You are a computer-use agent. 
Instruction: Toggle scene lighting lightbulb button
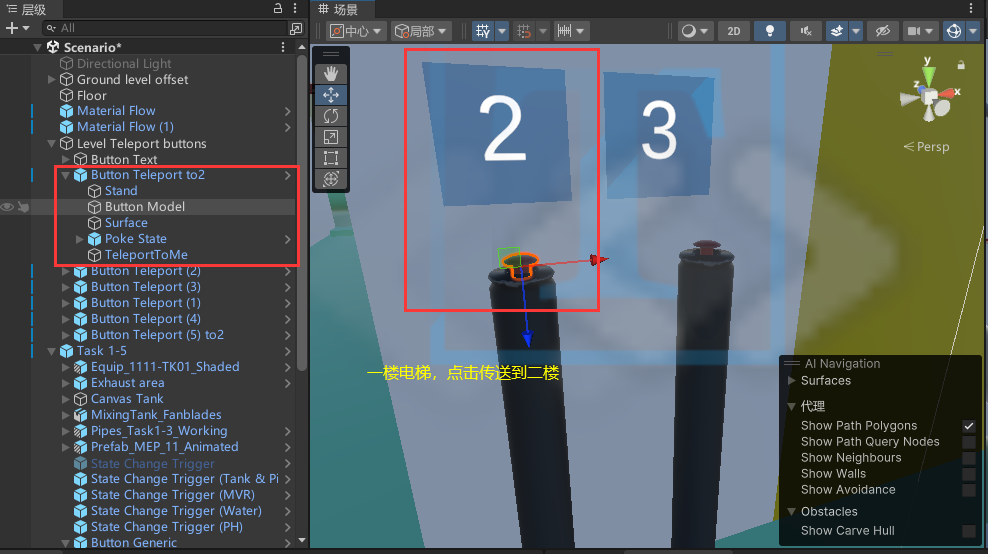pos(768,31)
